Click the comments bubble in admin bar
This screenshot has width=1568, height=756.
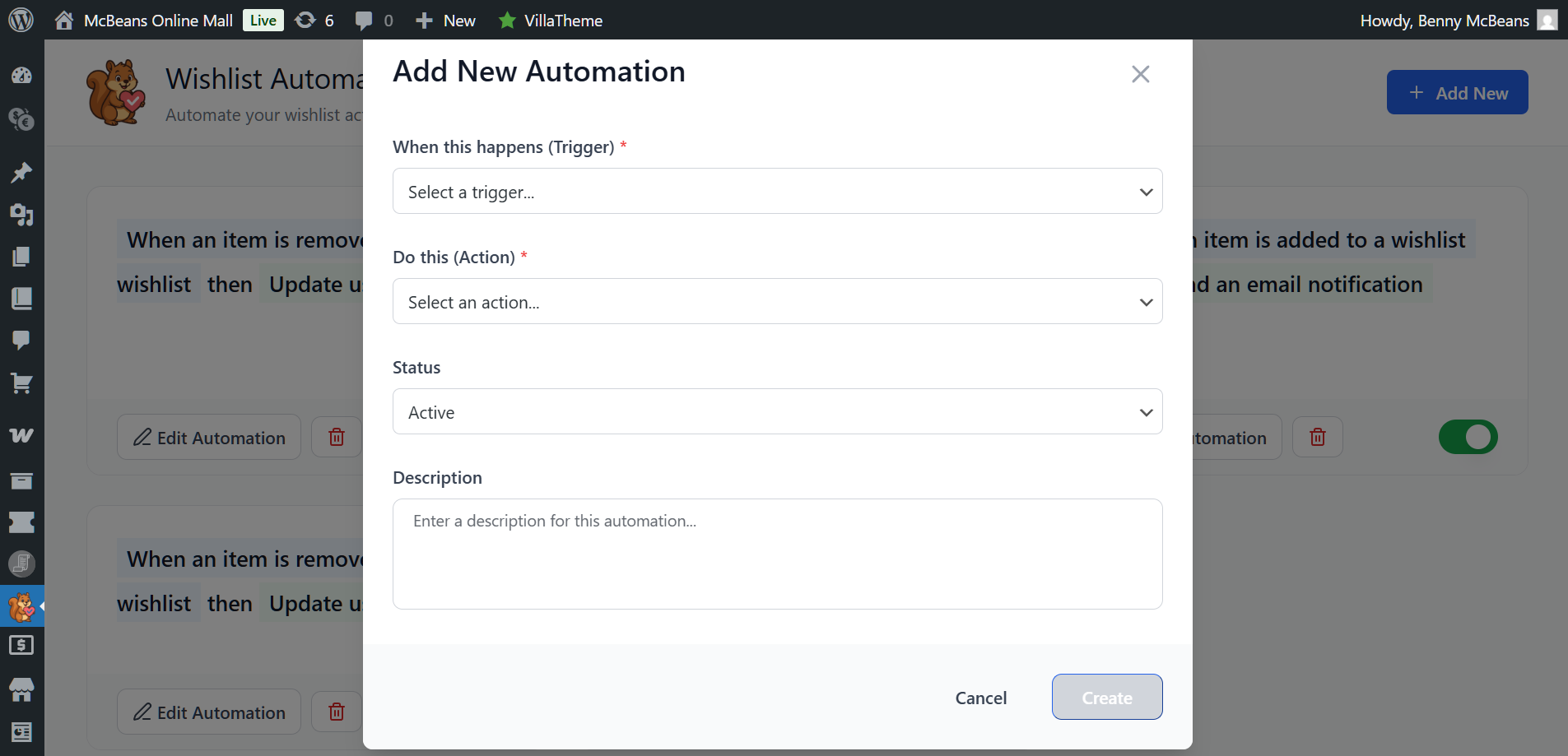373,21
